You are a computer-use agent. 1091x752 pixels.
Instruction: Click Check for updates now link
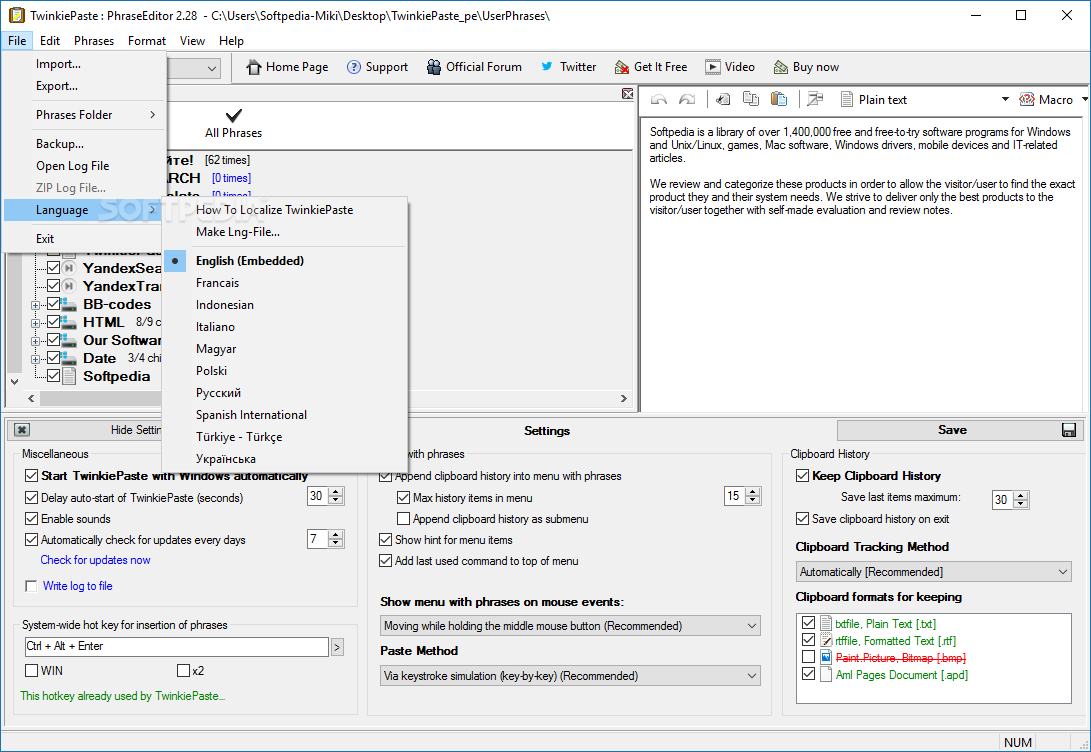(95, 560)
